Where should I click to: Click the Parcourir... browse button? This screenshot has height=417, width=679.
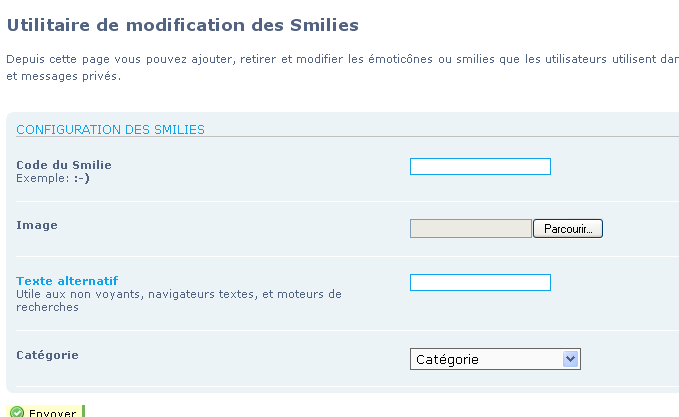tap(568, 229)
